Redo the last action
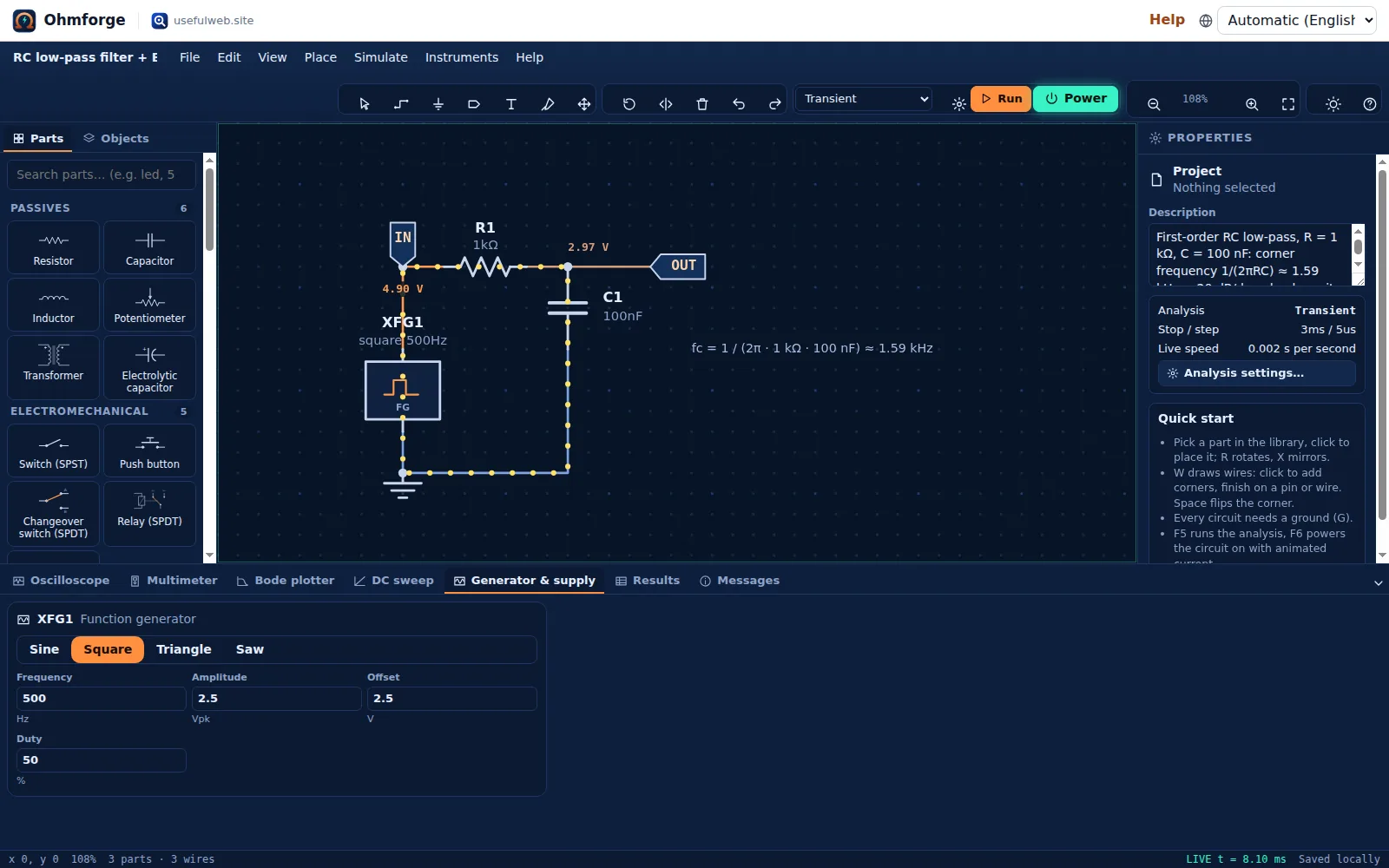 [x=775, y=104]
